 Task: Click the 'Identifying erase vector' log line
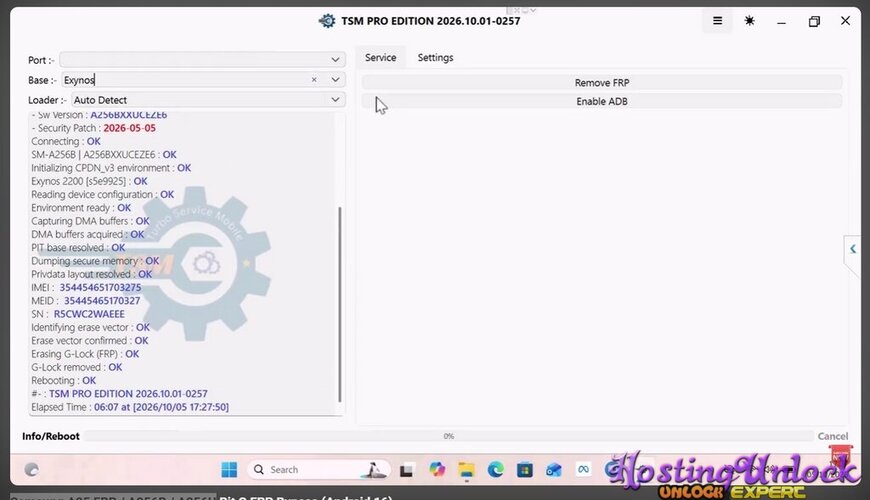(90, 327)
